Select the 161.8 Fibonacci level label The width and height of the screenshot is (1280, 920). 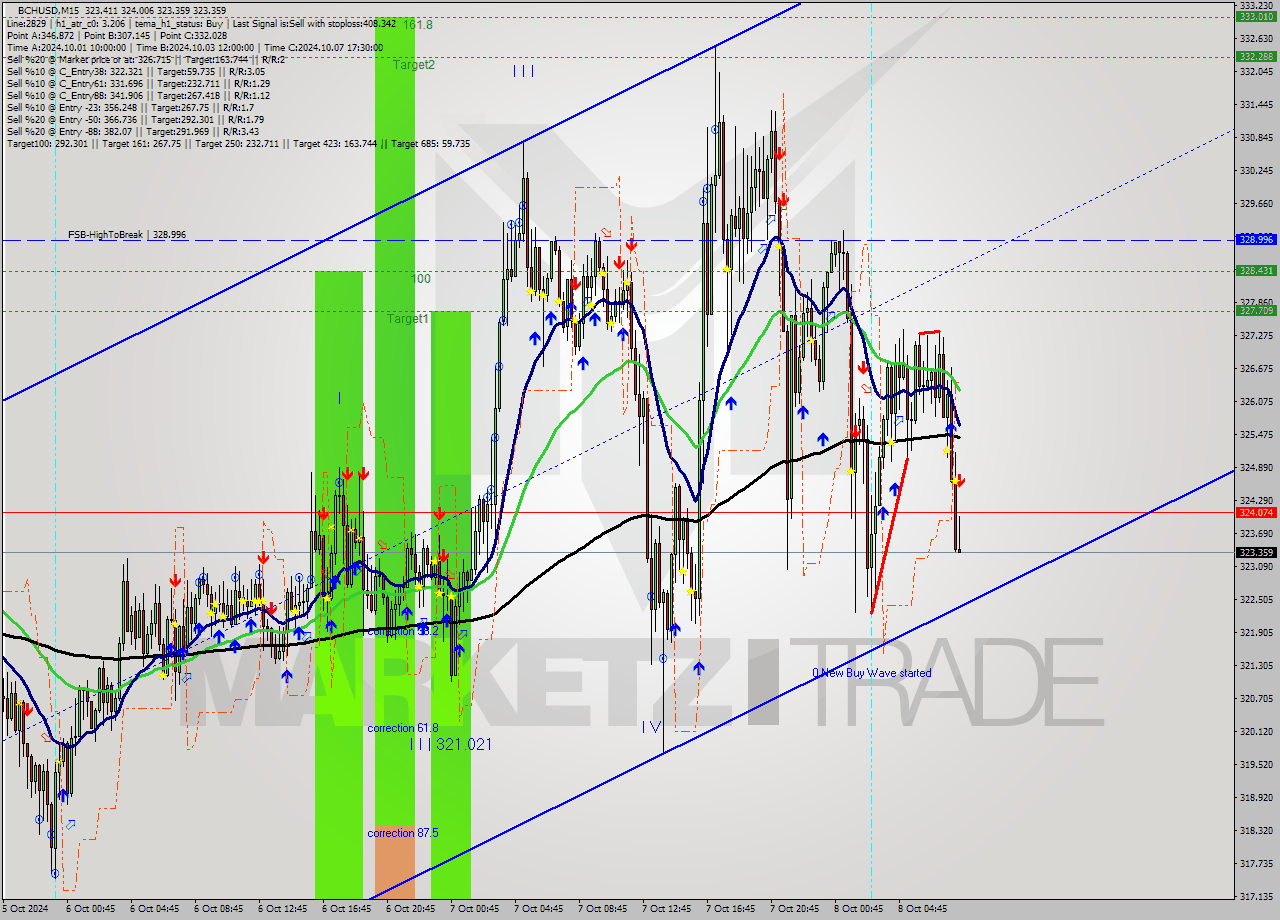pyautogui.click(x=418, y=24)
